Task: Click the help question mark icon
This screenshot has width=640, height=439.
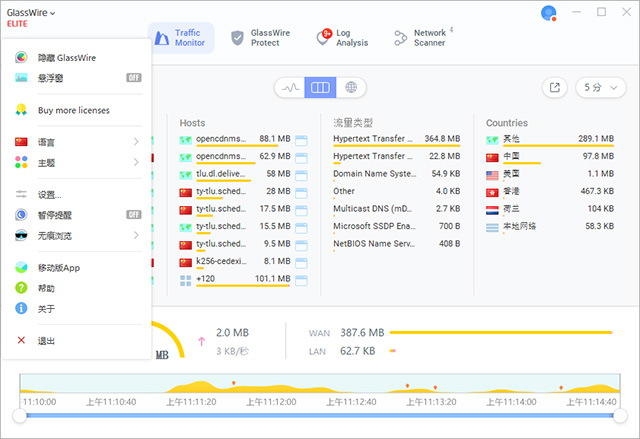Action: (22, 288)
